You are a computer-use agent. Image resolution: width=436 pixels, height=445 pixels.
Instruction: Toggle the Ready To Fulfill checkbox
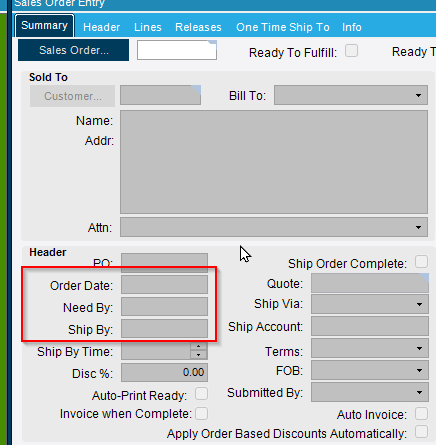point(351,51)
